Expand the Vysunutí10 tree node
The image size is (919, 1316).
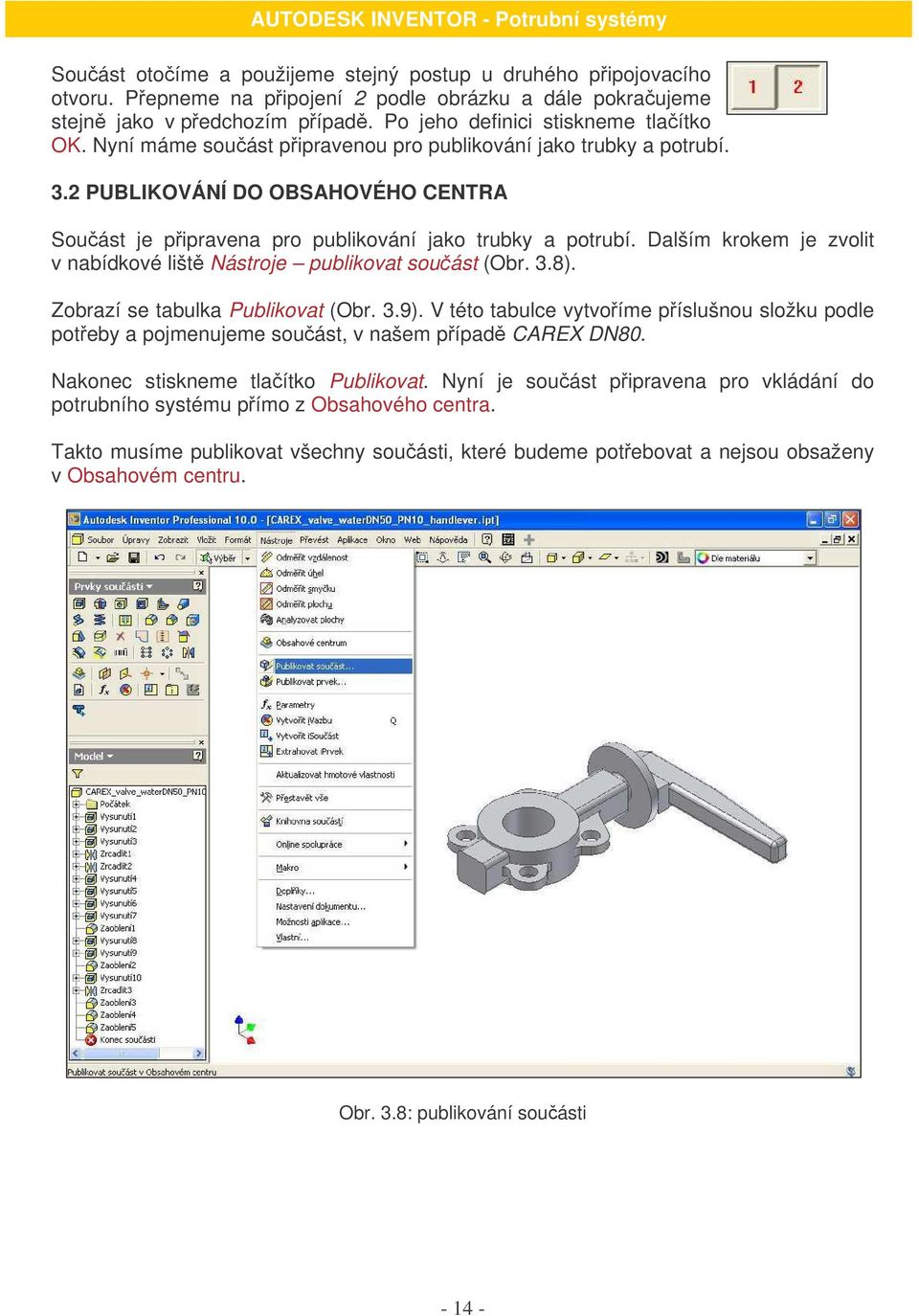[x=77, y=978]
